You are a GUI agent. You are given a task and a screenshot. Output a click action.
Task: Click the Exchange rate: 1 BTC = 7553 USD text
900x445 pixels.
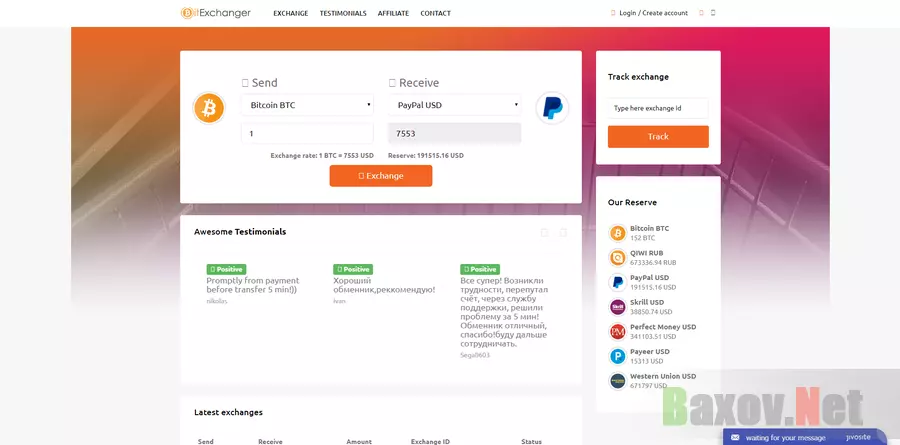[x=322, y=156]
